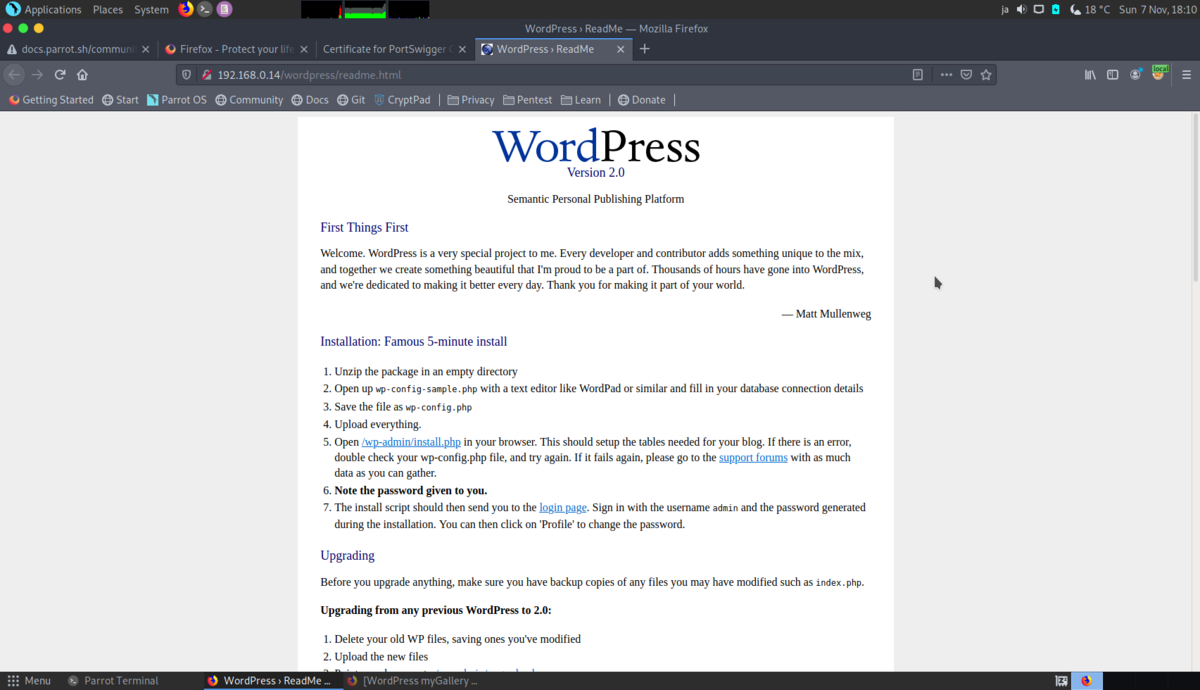Open the Start bookmark
This screenshot has height=690, width=1200.
[x=120, y=100]
